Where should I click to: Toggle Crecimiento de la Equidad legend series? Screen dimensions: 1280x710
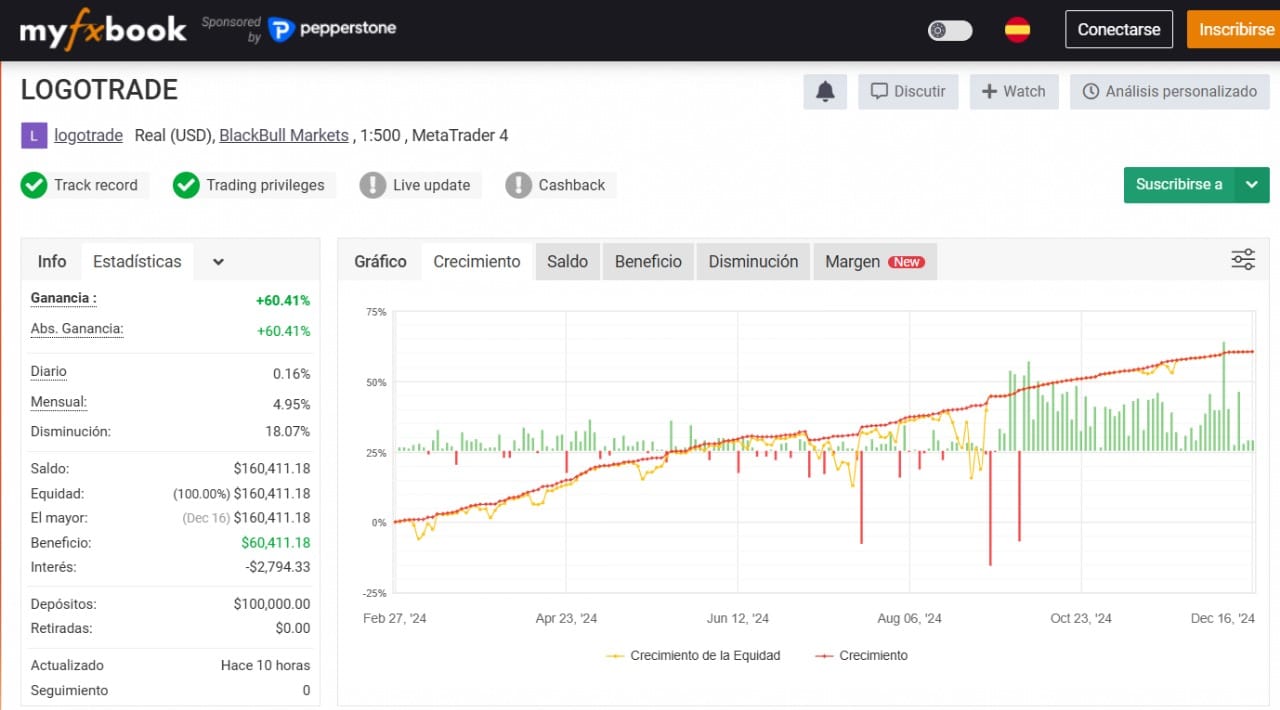tap(693, 656)
